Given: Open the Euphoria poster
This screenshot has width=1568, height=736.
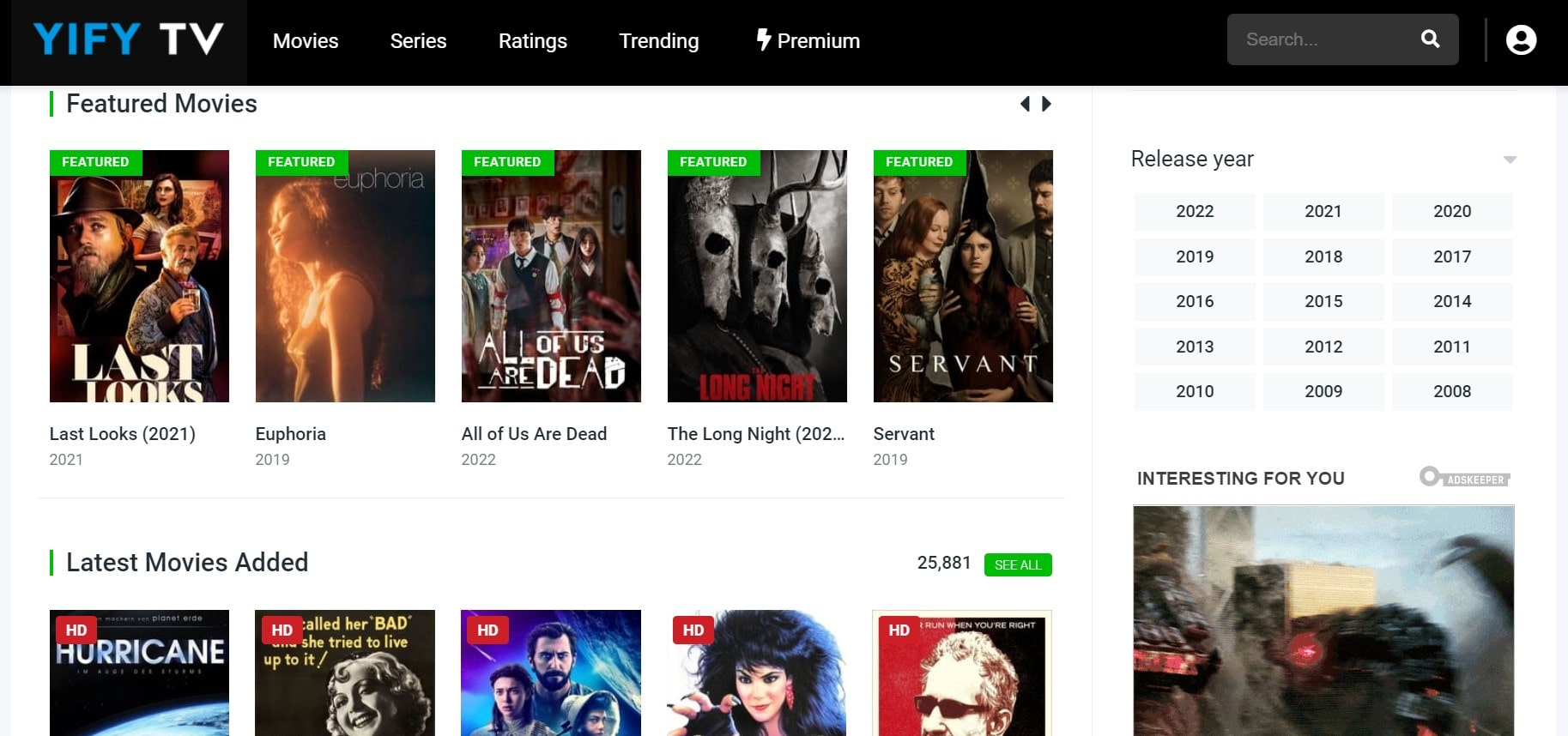Looking at the screenshot, I should (345, 276).
